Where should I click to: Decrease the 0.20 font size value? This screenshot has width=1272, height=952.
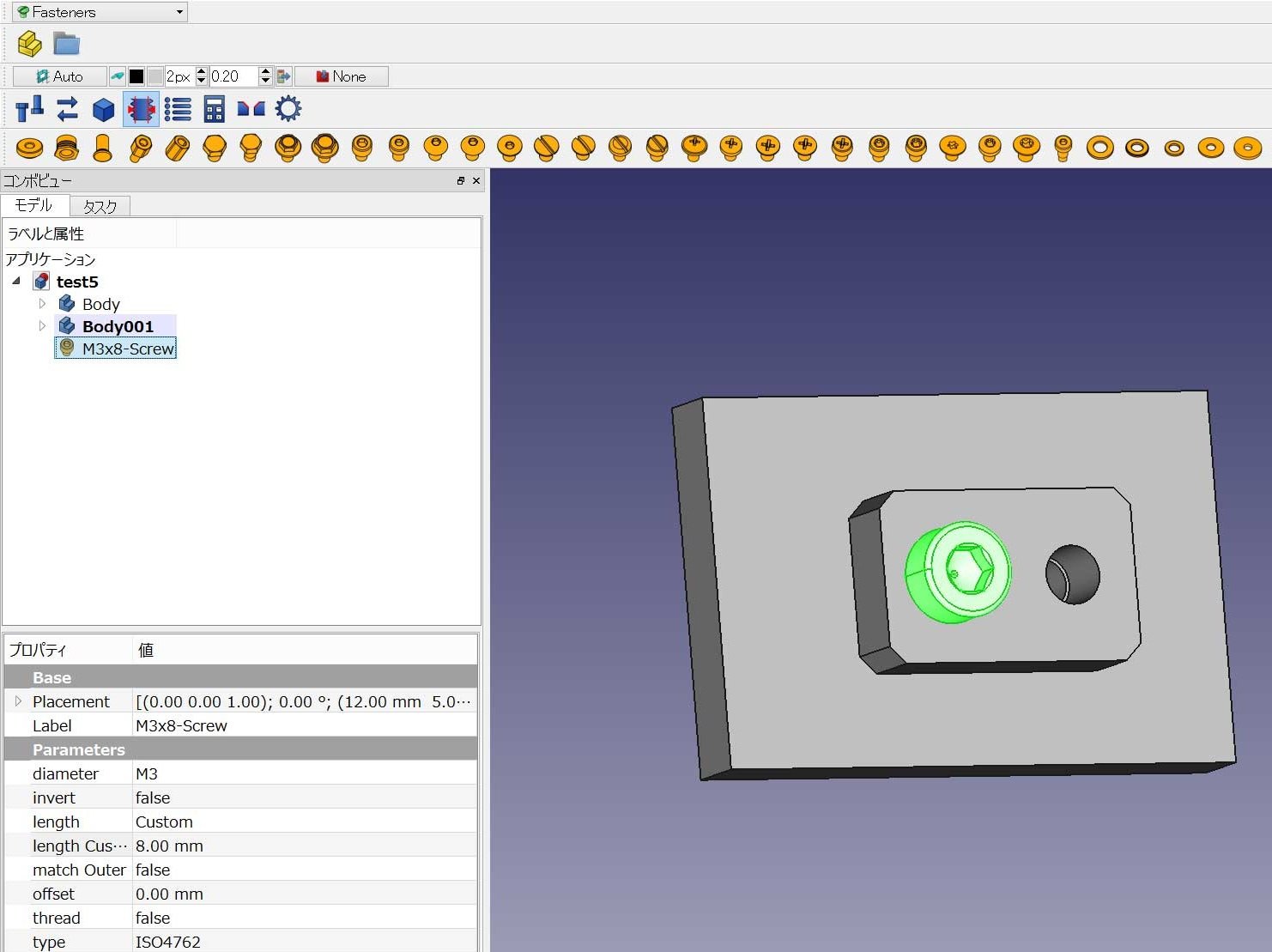click(x=265, y=82)
